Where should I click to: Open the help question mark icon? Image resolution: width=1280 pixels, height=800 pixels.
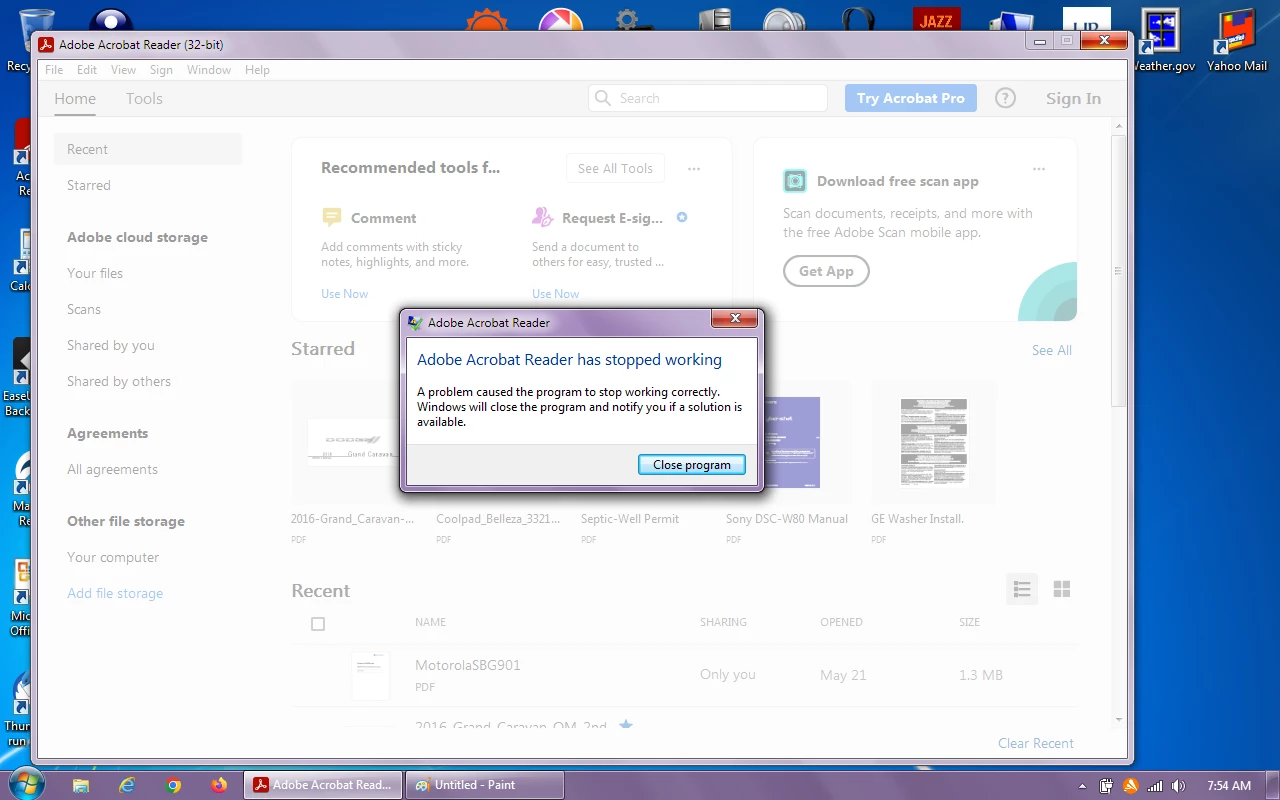tap(1005, 98)
